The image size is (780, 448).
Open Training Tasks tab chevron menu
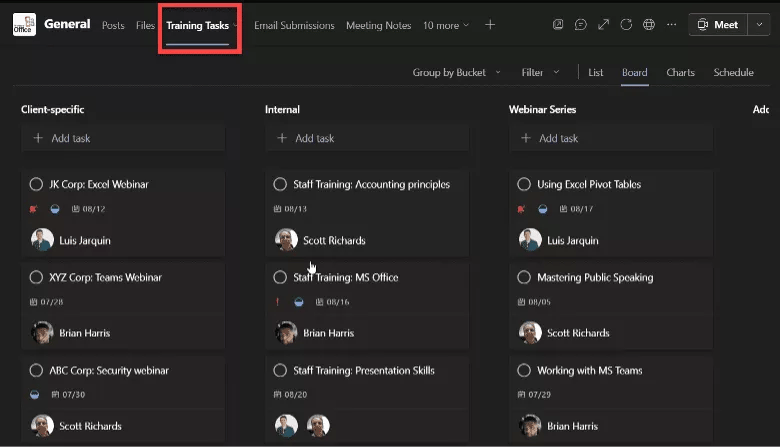[235, 25]
